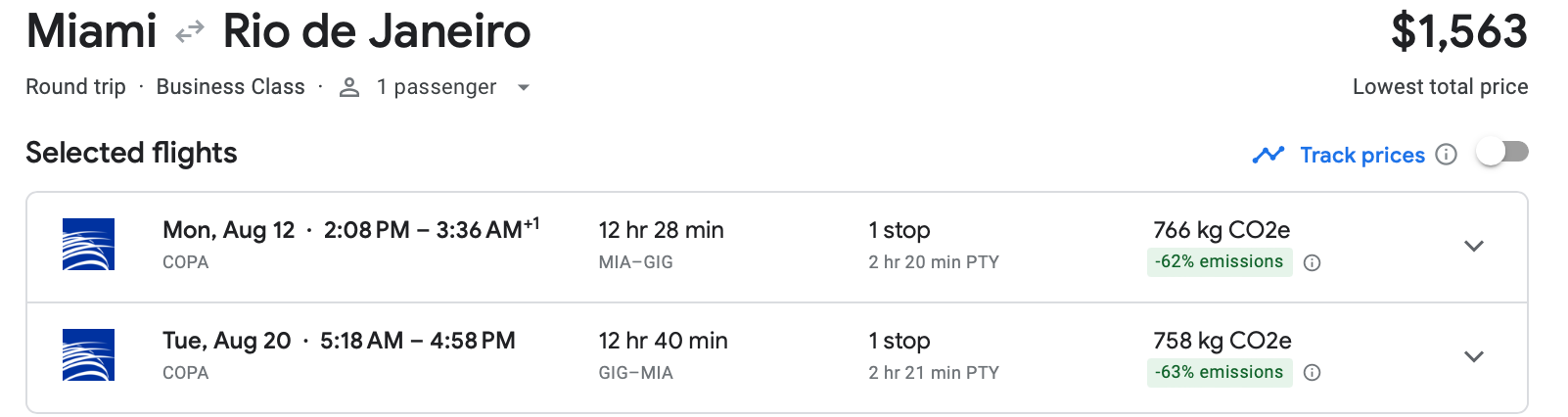Click the Track prices trend line icon
The width and height of the screenshot is (1568, 417).
[x=1268, y=155]
